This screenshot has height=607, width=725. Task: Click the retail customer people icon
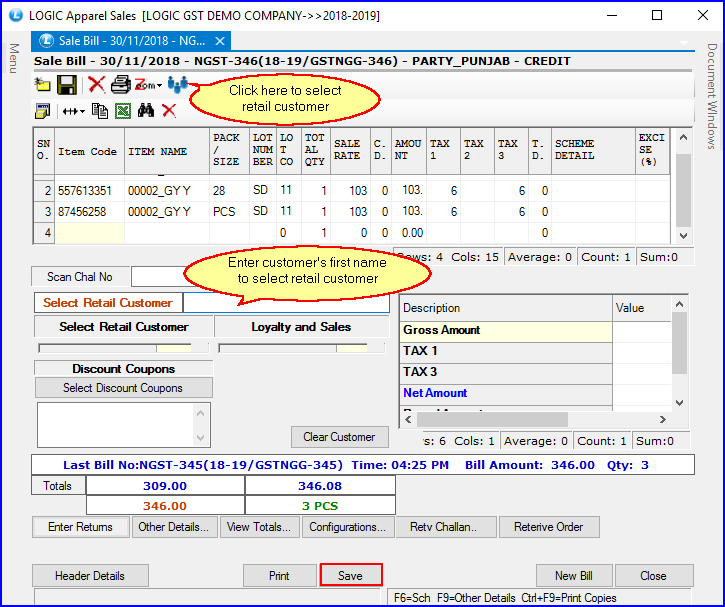(177, 84)
